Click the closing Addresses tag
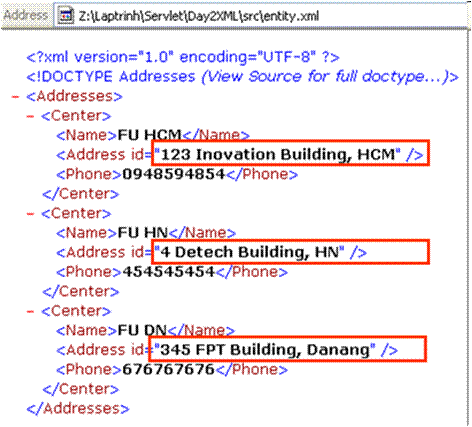This screenshot has height=427, width=472. click(x=78, y=408)
